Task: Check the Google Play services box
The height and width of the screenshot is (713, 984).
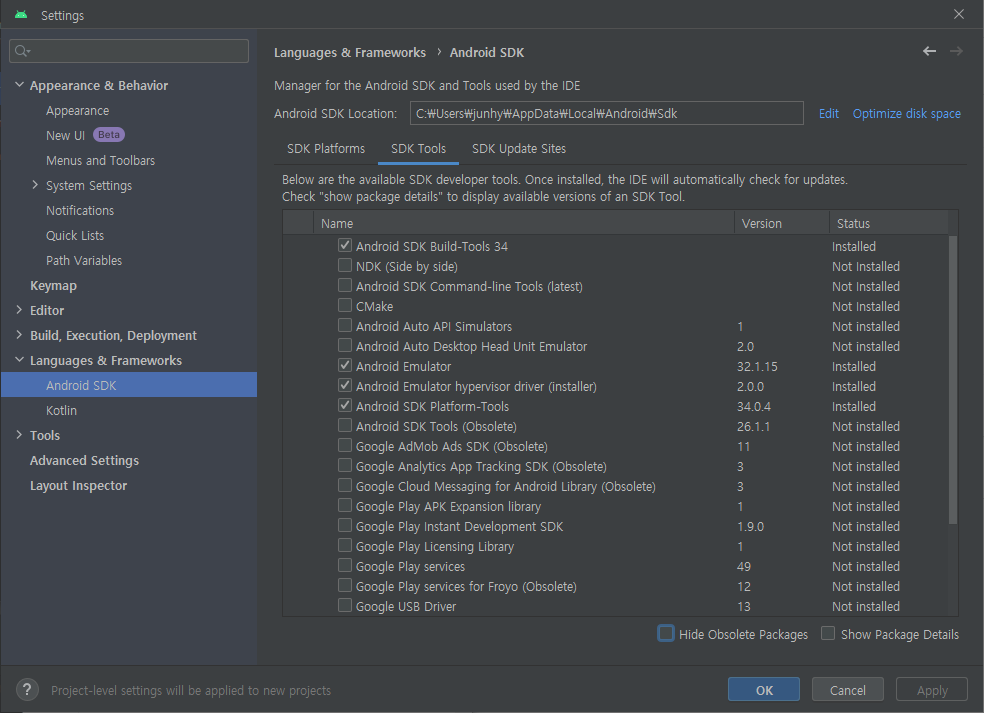Action: click(x=345, y=565)
